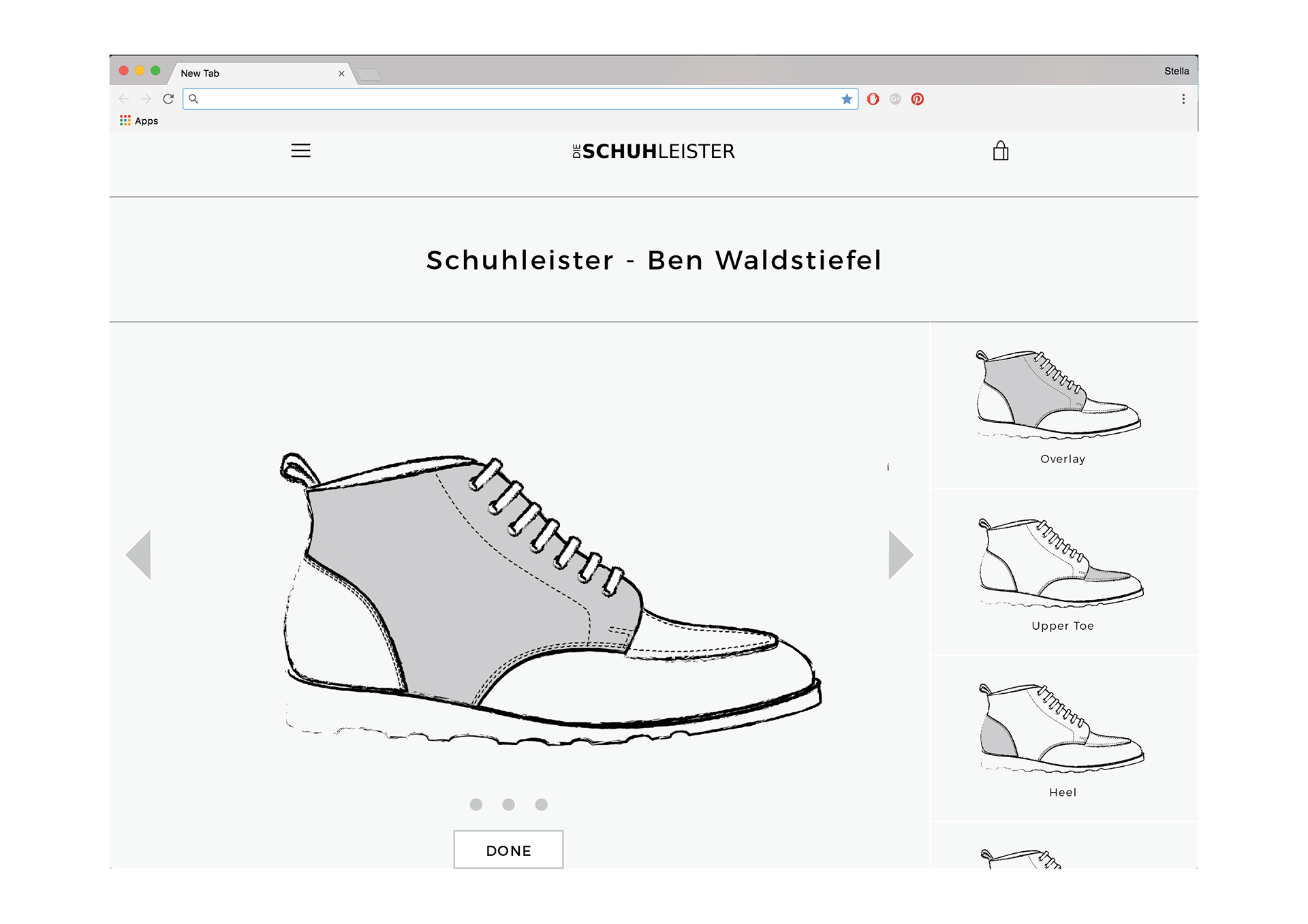Click the DONE button
The image size is (1308, 924).
508,850
